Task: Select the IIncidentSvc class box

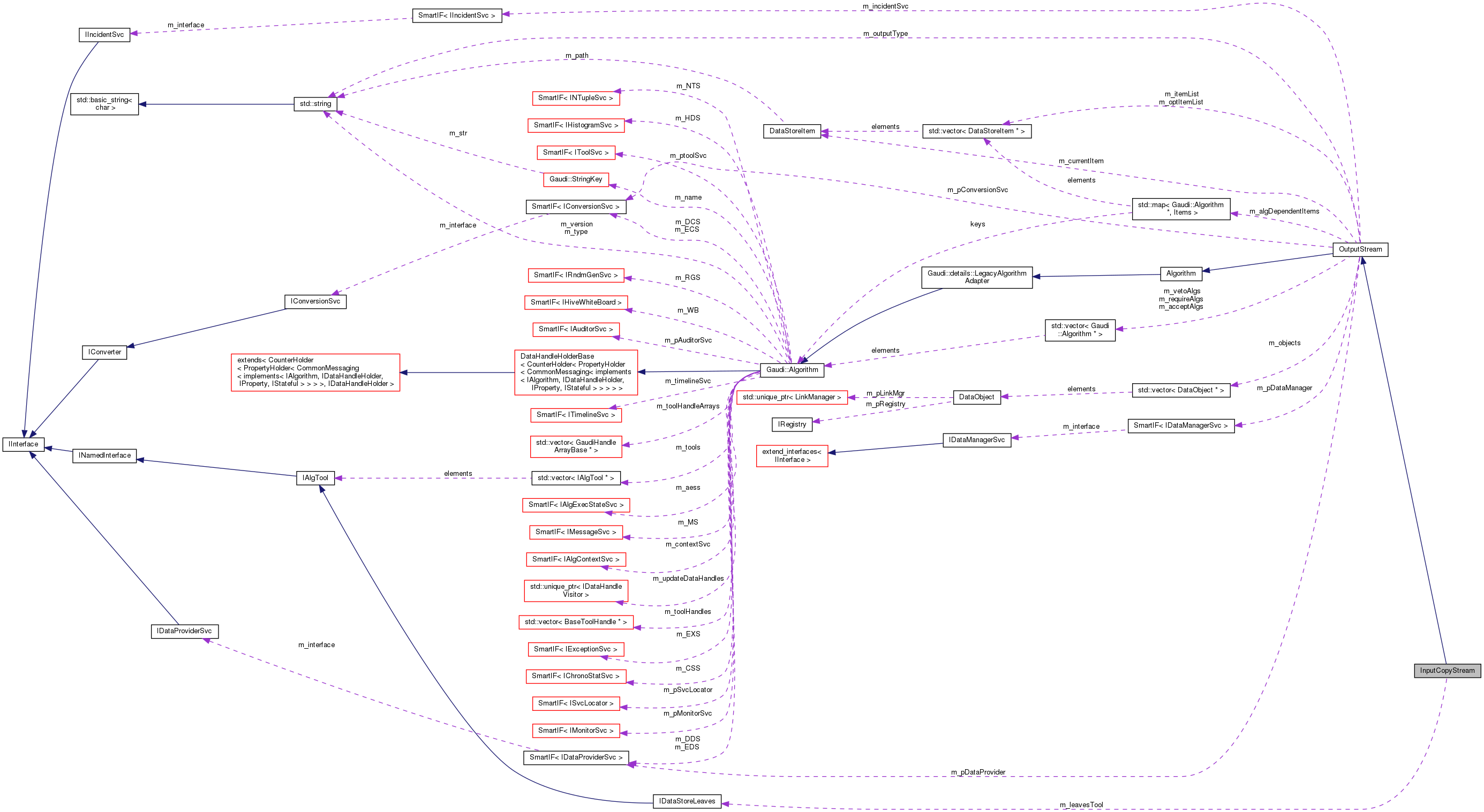Action: [104, 35]
